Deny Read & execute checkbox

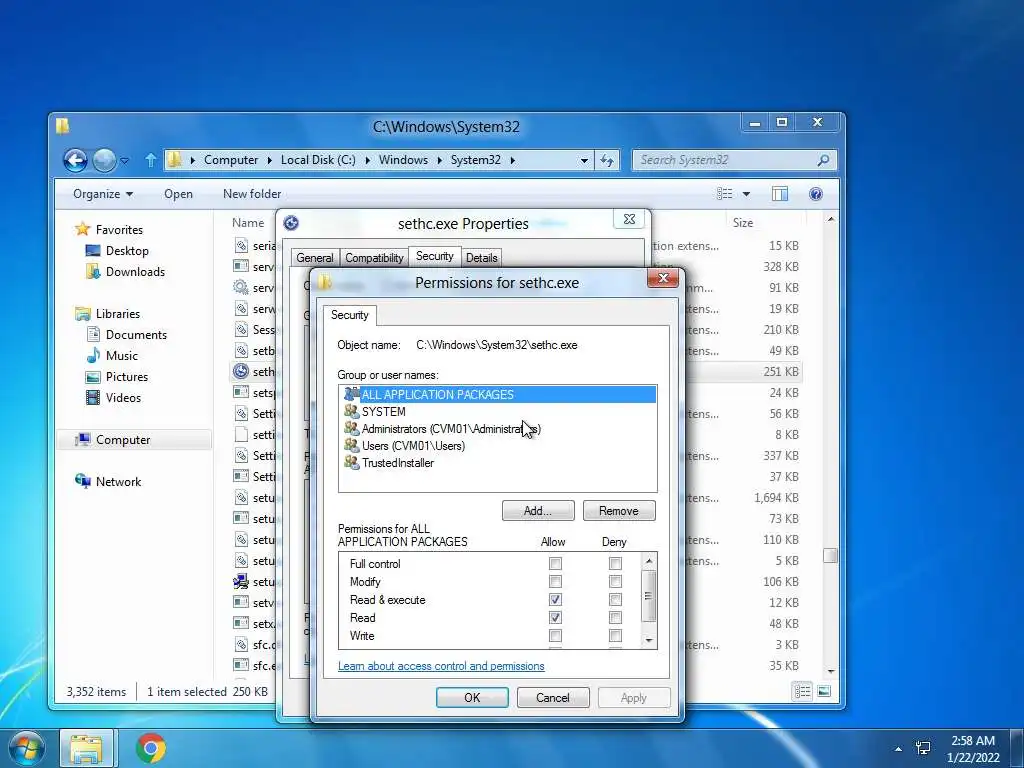pyautogui.click(x=615, y=600)
